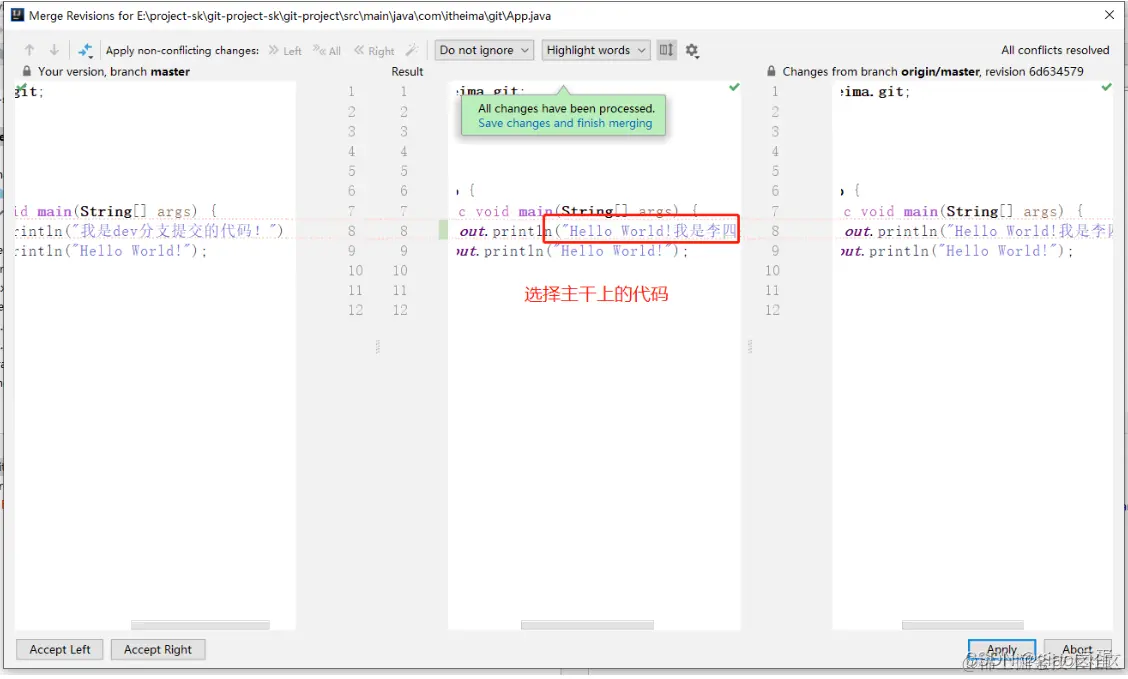
Task: Click the Abort button
Action: click(x=1077, y=650)
